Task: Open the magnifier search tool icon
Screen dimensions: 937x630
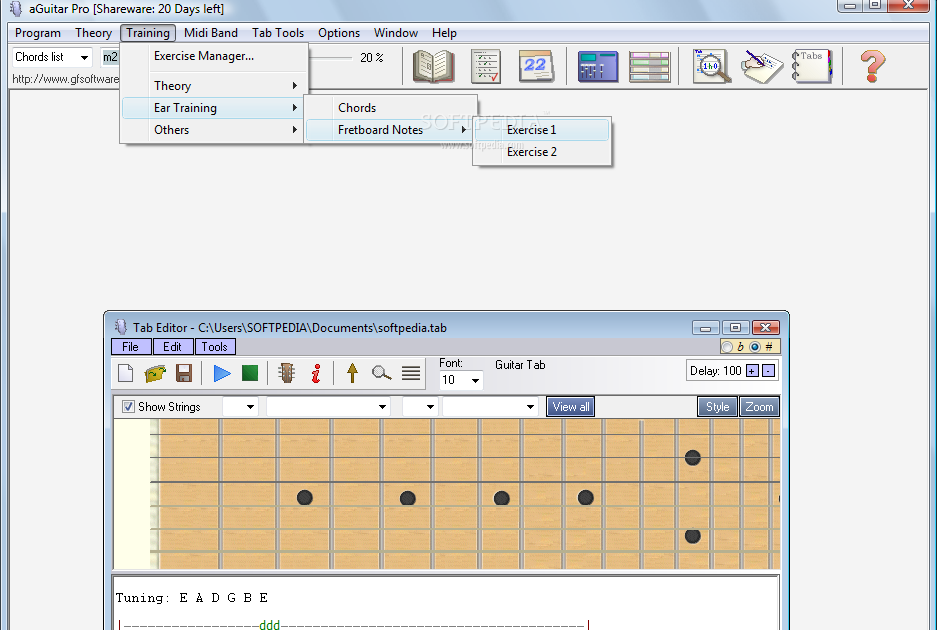Action: coord(712,66)
